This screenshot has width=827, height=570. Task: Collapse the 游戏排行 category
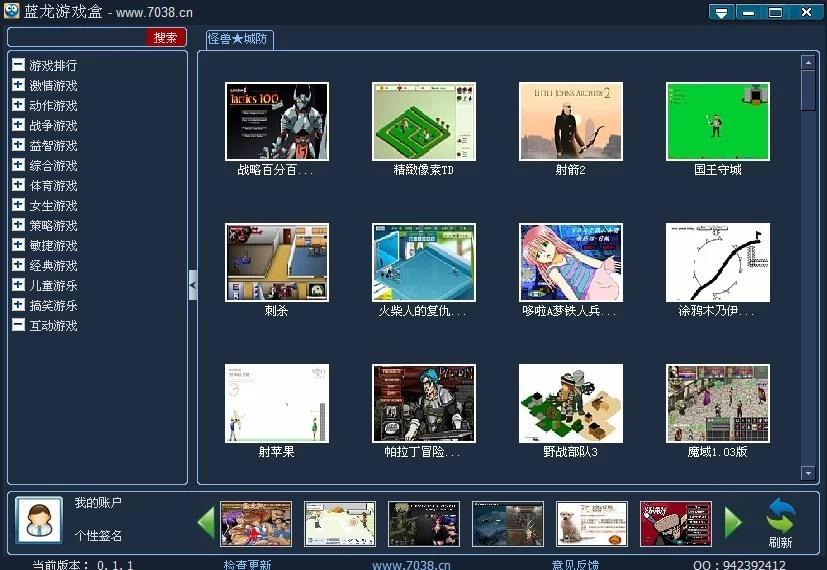pyautogui.click(x=18, y=65)
